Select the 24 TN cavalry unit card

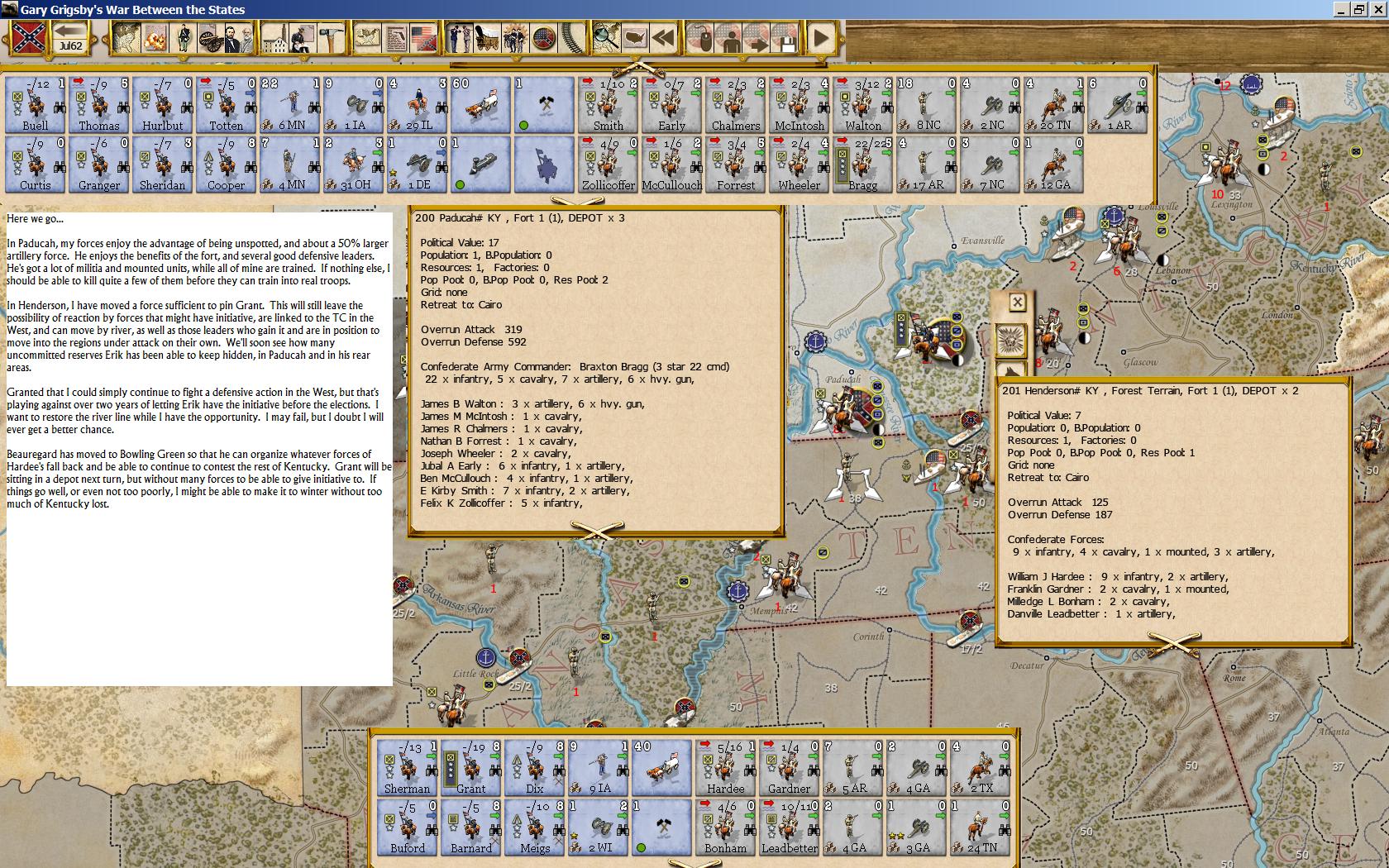coord(981,827)
